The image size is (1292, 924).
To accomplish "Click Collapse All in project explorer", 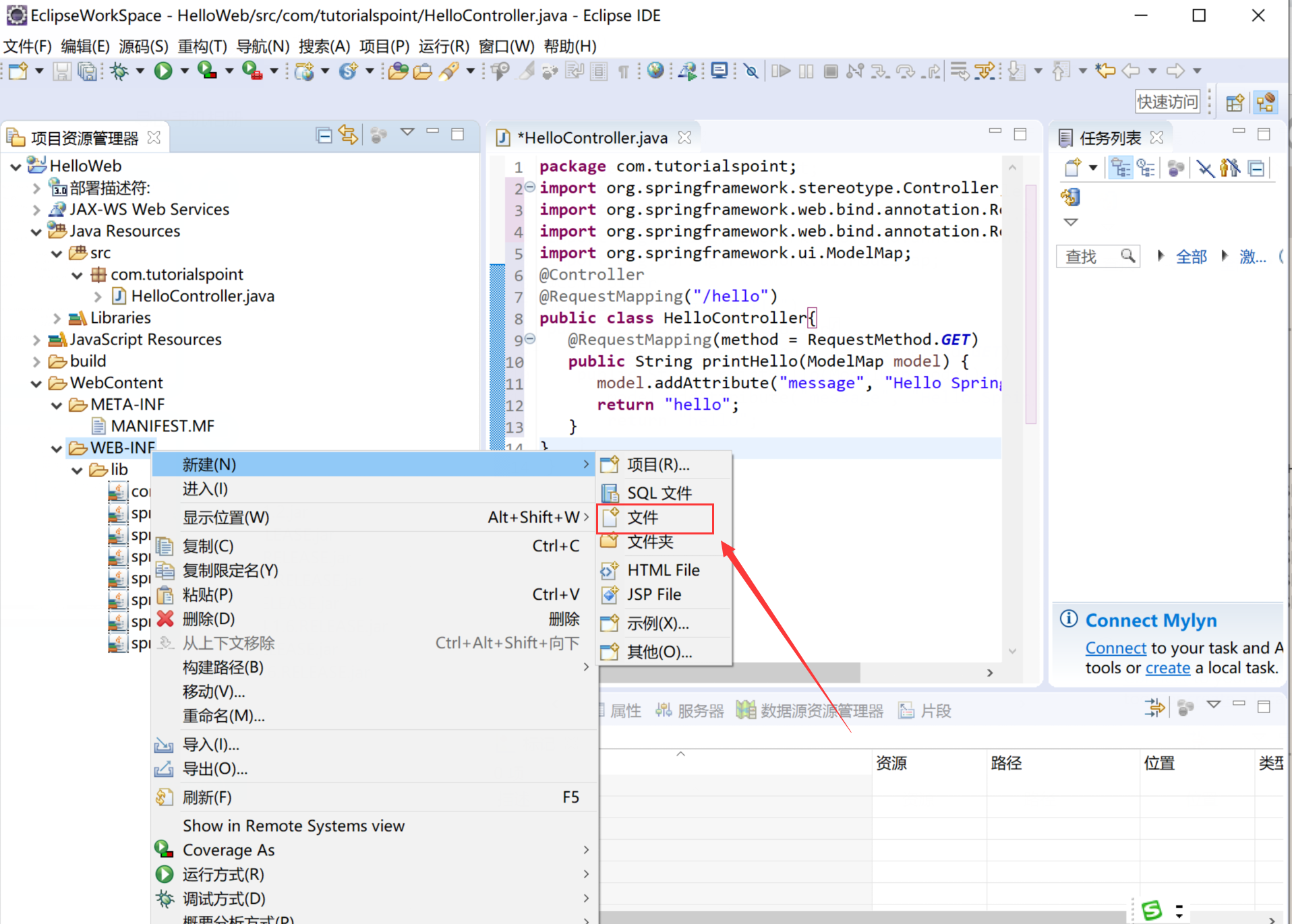I will [x=324, y=135].
